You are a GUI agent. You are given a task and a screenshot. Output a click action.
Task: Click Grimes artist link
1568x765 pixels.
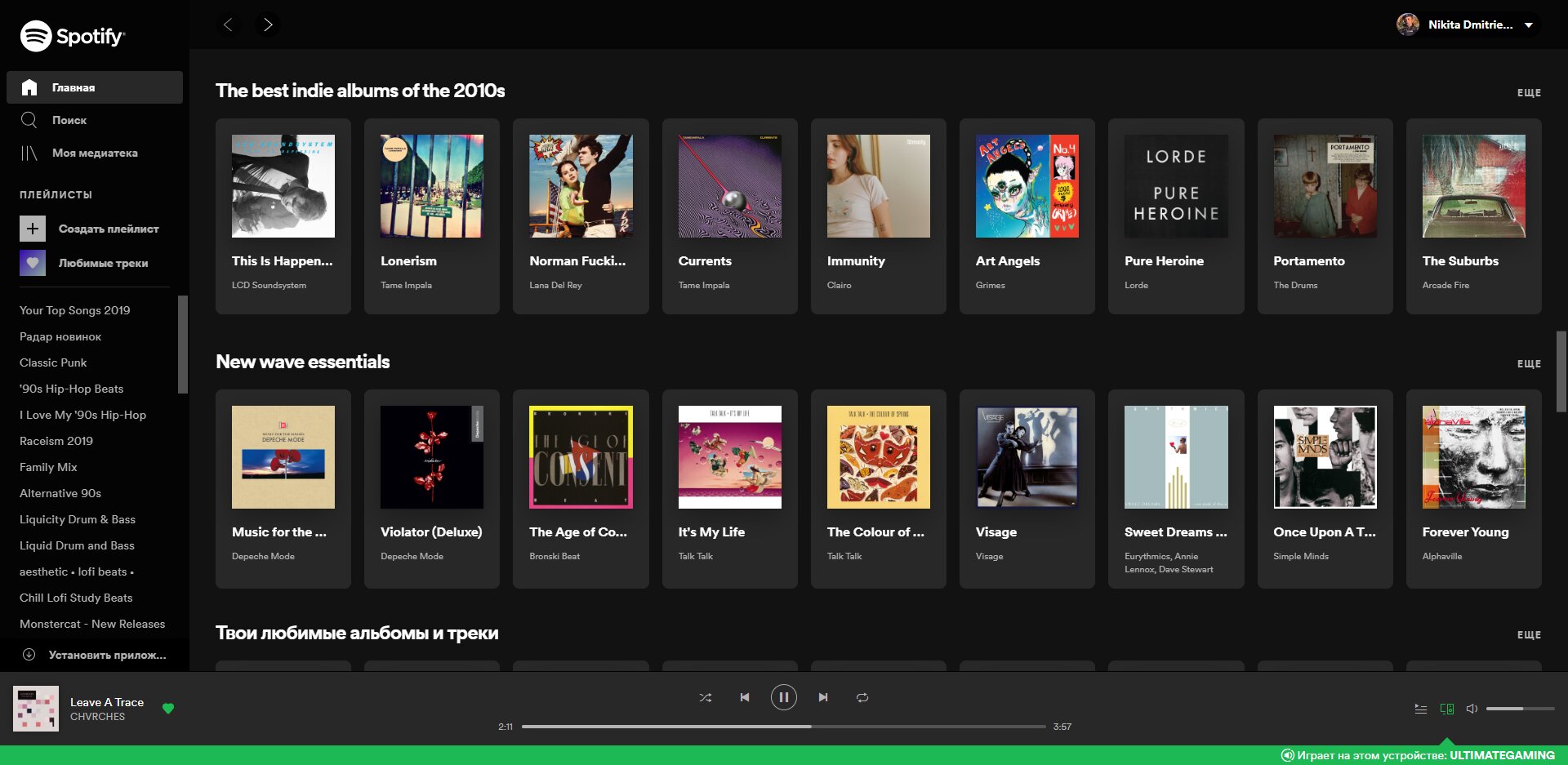click(990, 285)
